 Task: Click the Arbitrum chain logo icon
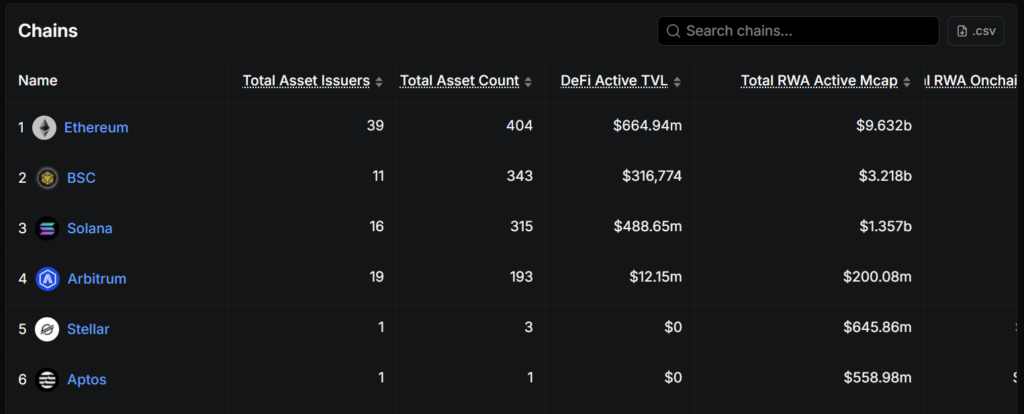48,279
